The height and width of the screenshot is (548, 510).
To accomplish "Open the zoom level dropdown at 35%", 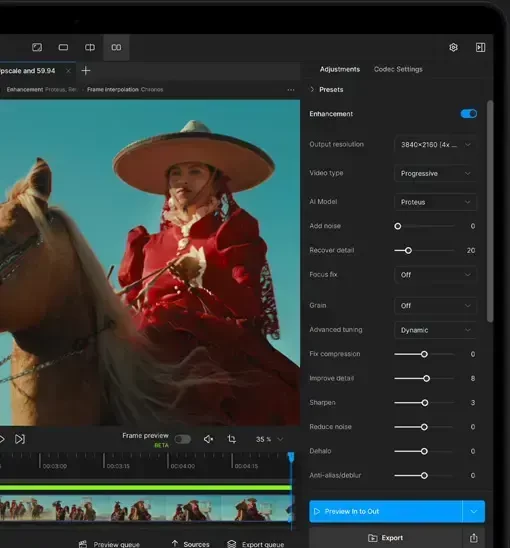I will 269,439.
